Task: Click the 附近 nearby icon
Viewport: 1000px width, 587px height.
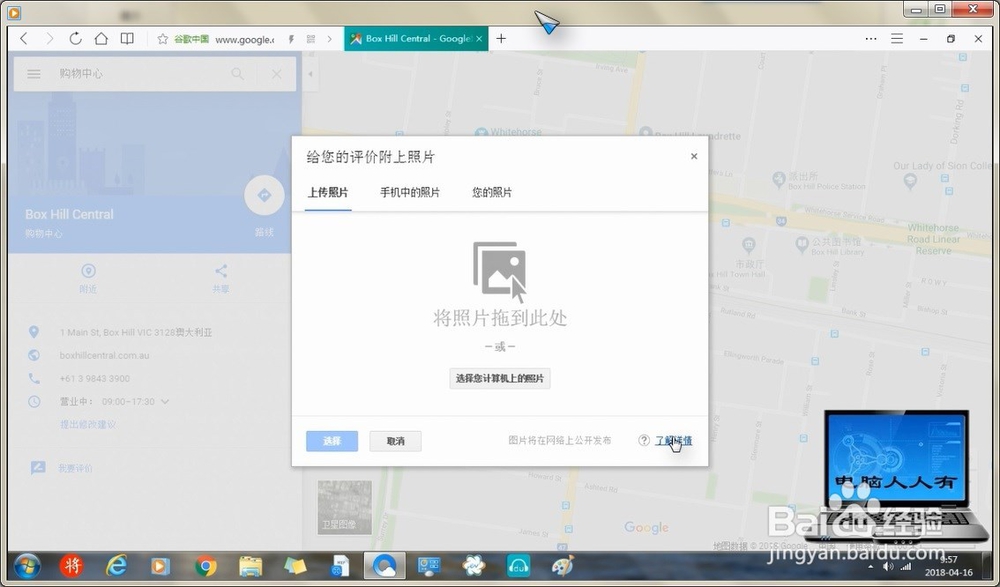Action: (88, 271)
